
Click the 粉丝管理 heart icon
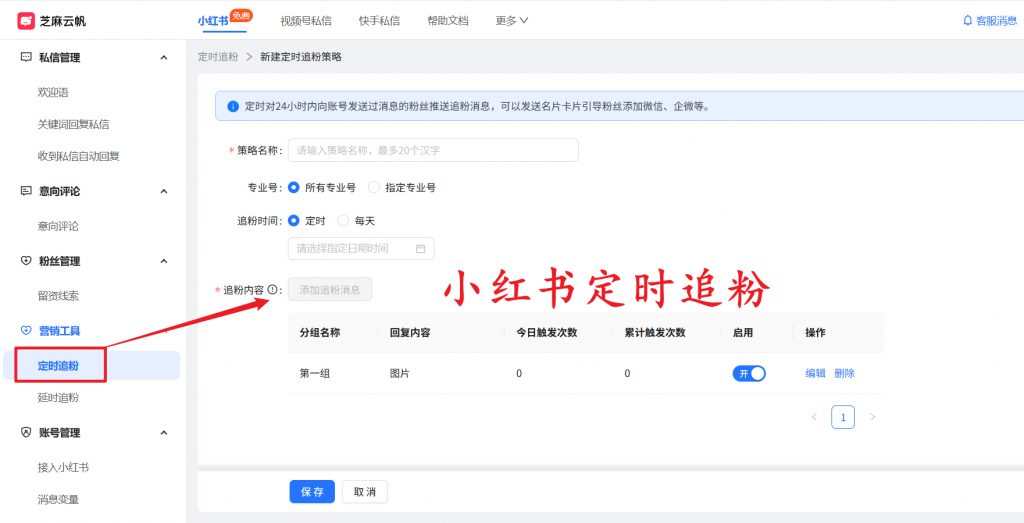26,261
